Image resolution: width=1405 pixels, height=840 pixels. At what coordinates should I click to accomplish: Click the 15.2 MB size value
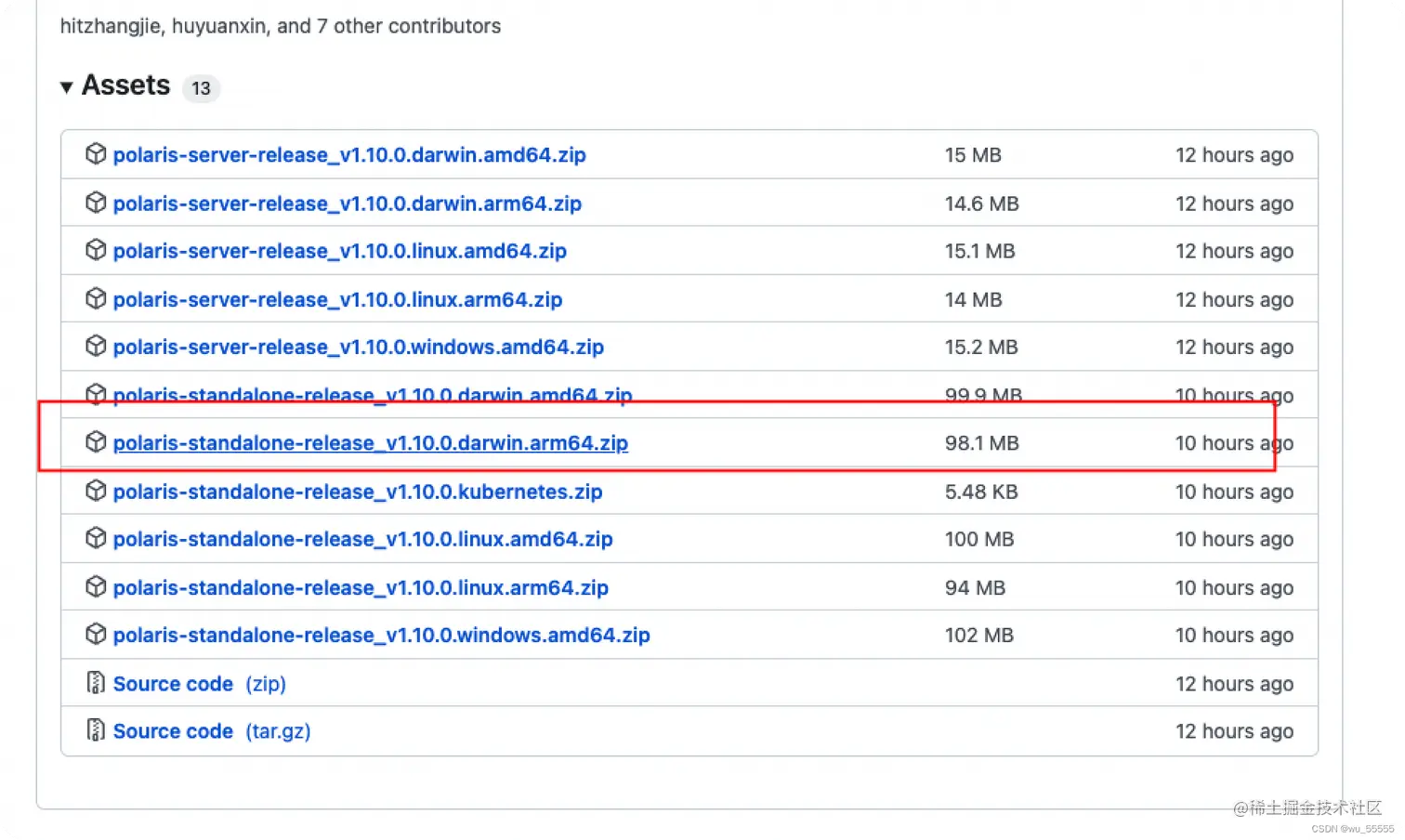pos(981,347)
